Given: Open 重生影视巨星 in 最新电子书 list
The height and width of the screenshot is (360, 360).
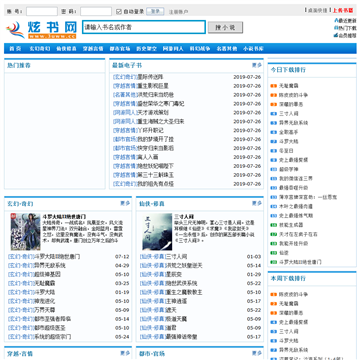Looking at the screenshot, I should [x=153, y=86].
